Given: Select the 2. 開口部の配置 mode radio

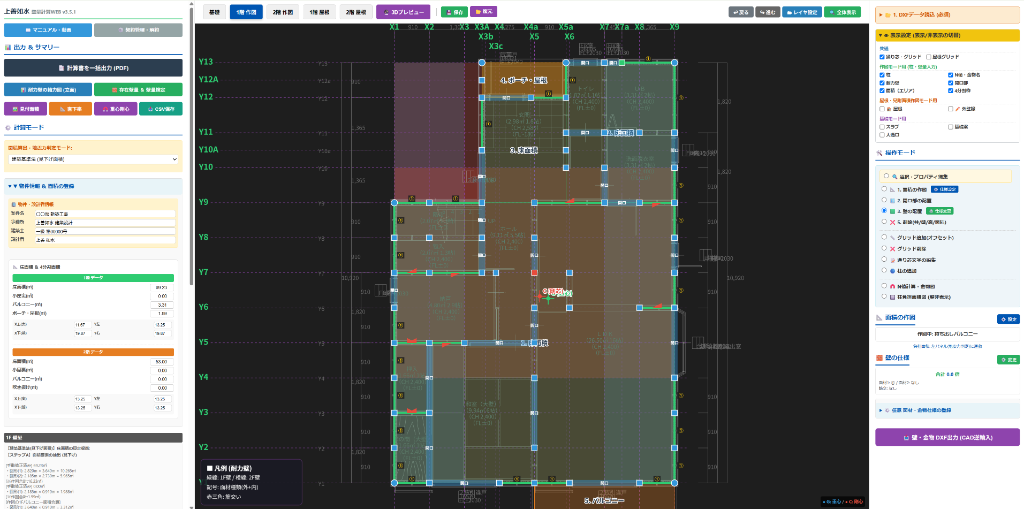Looking at the screenshot, I should pos(884,200).
